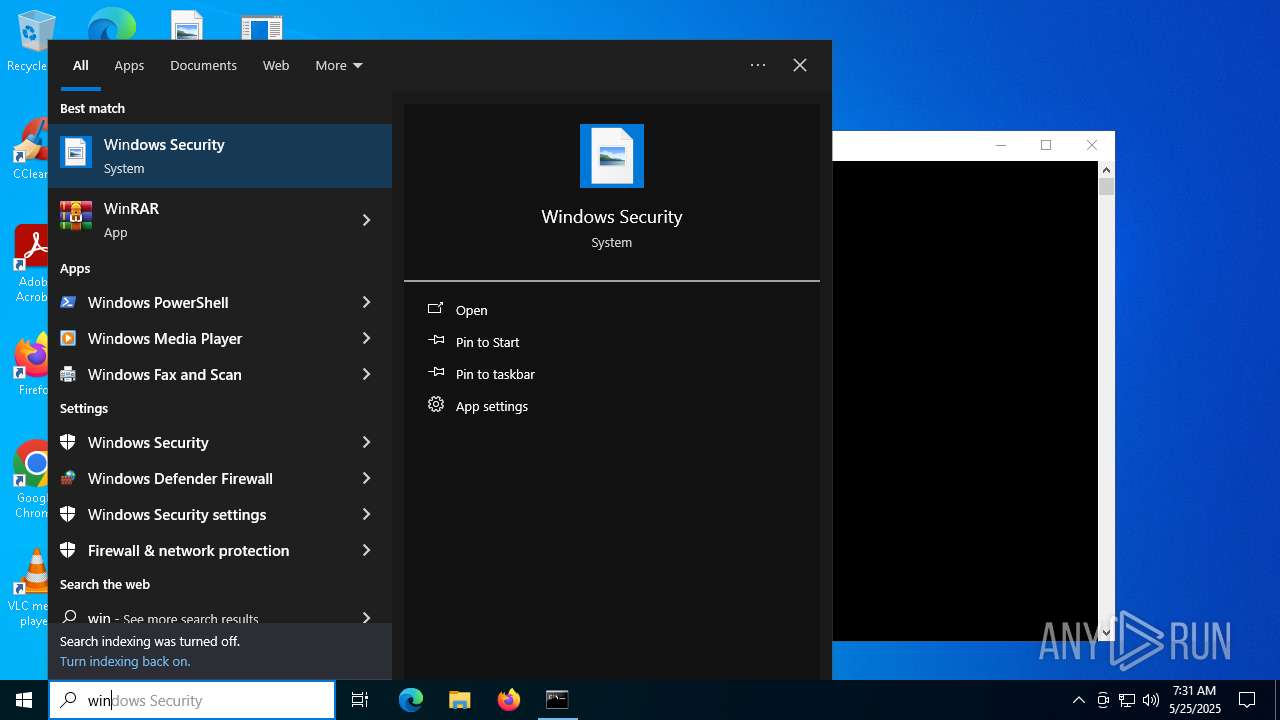Click the Windows Fax and Scan icon
The image size is (1280, 720).
tap(68, 374)
